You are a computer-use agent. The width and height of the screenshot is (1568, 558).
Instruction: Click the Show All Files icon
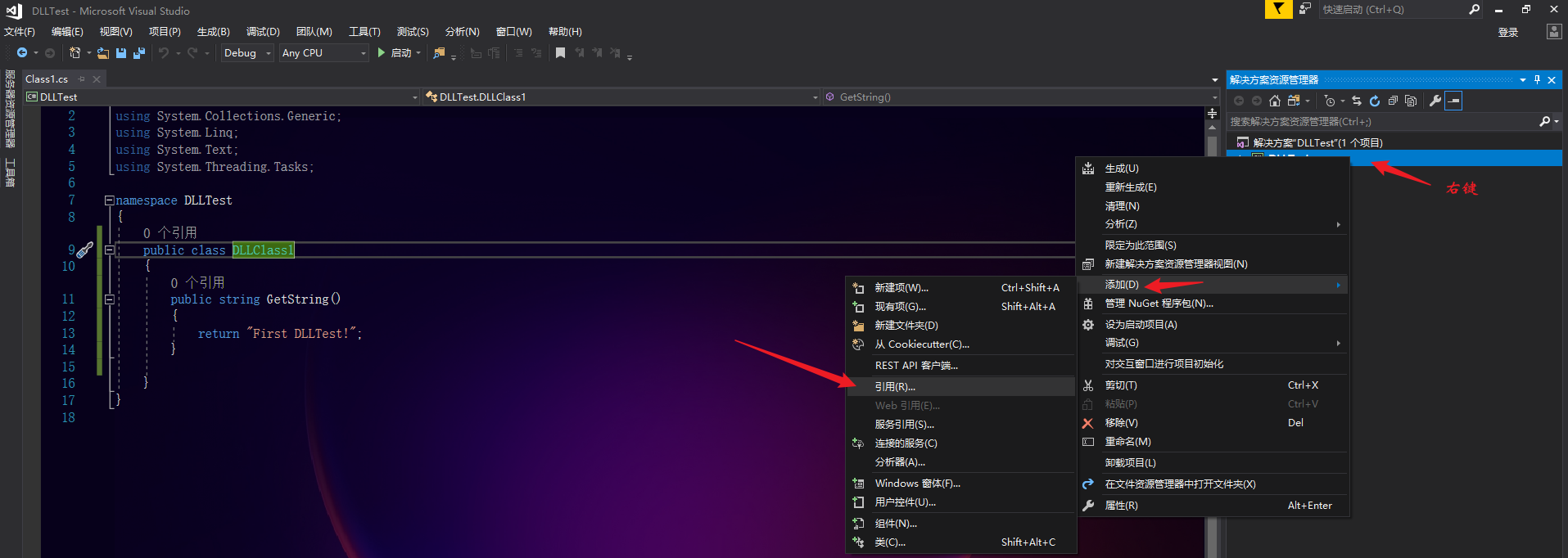click(x=1411, y=101)
